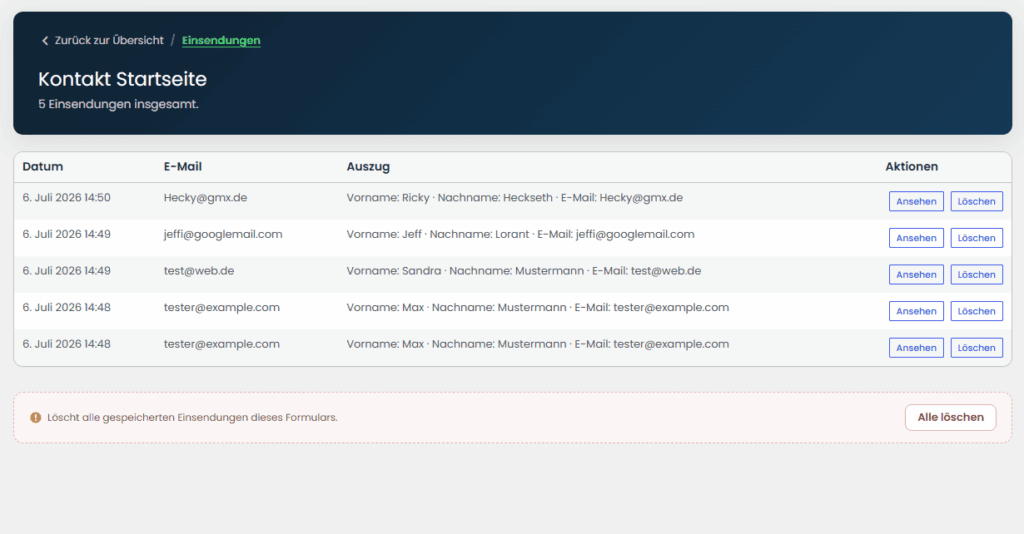Select date 6. Juli 2026 14:50

pyautogui.click(x=66, y=198)
